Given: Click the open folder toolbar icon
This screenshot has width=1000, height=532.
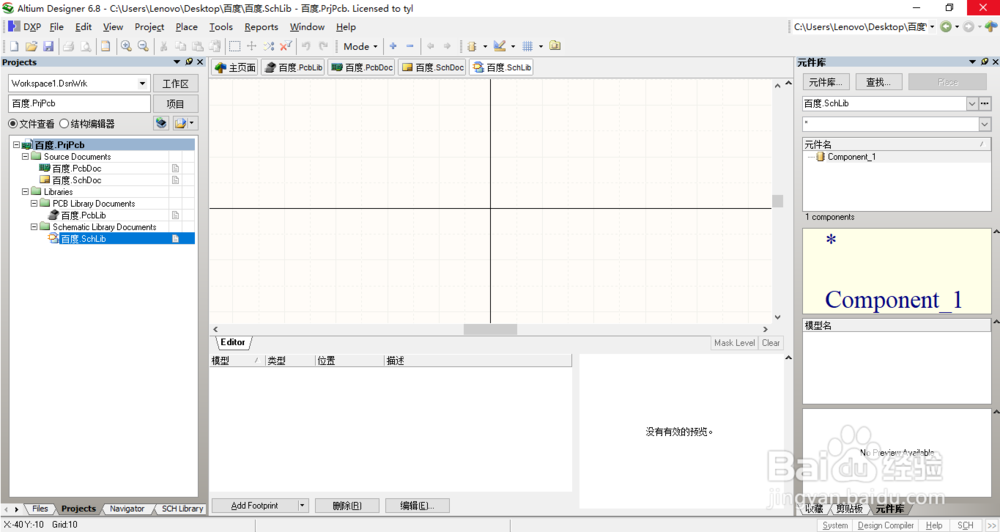Looking at the screenshot, I should (31, 46).
